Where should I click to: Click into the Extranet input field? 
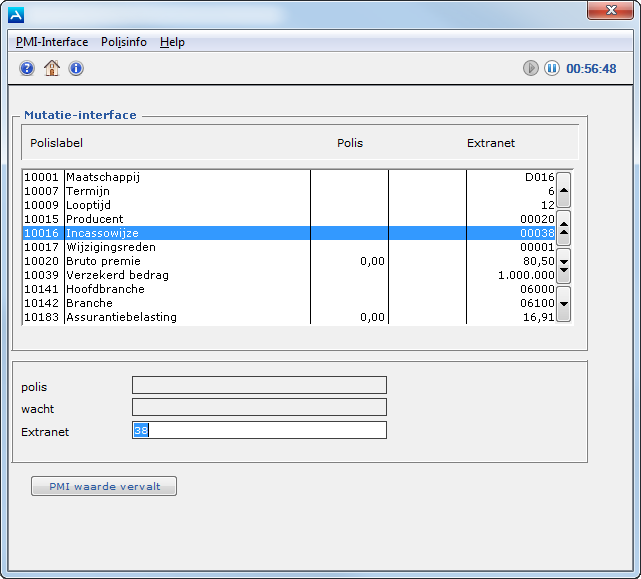click(x=259, y=430)
